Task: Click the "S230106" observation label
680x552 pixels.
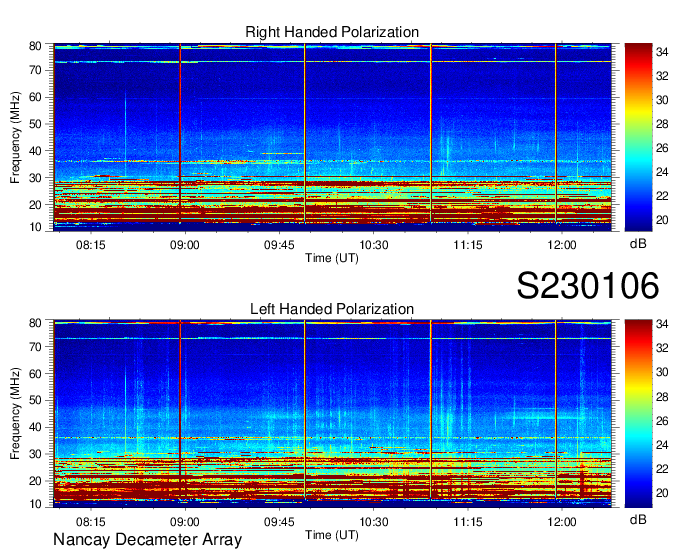Action: pos(588,285)
